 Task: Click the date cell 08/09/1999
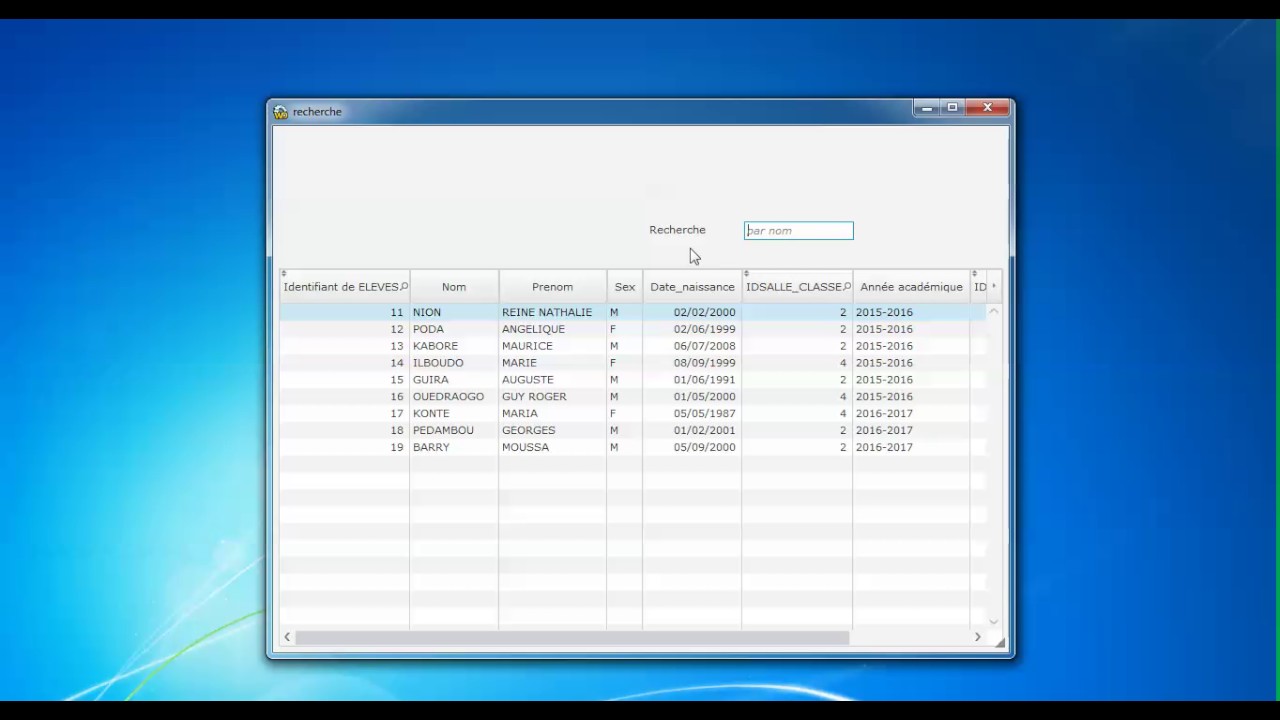pyautogui.click(x=692, y=363)
